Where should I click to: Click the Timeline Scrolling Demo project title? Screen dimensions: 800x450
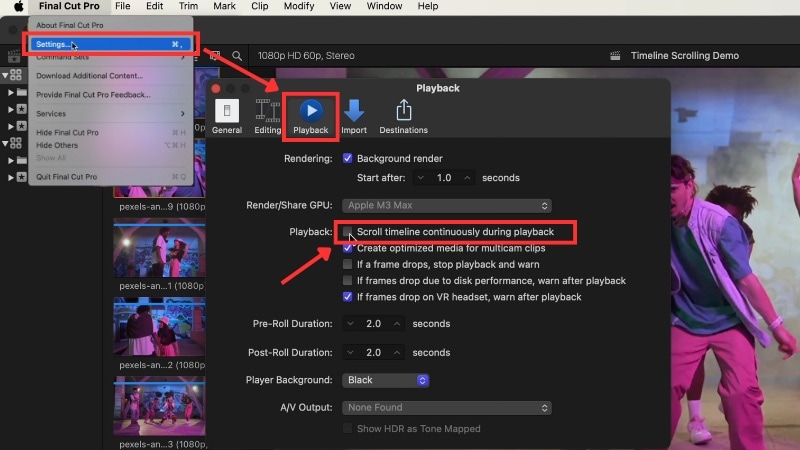tap(685, 56)
